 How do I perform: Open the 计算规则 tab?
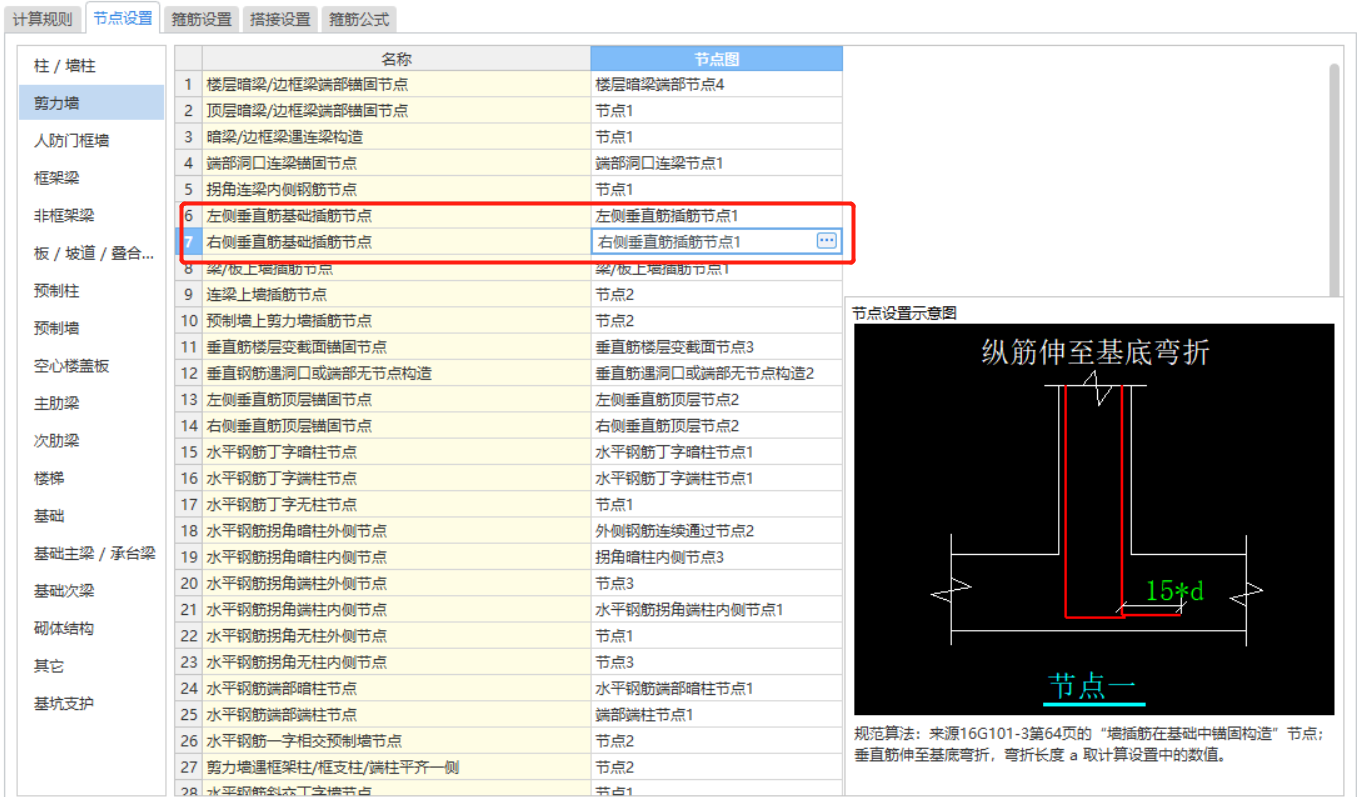pos(42,19)
